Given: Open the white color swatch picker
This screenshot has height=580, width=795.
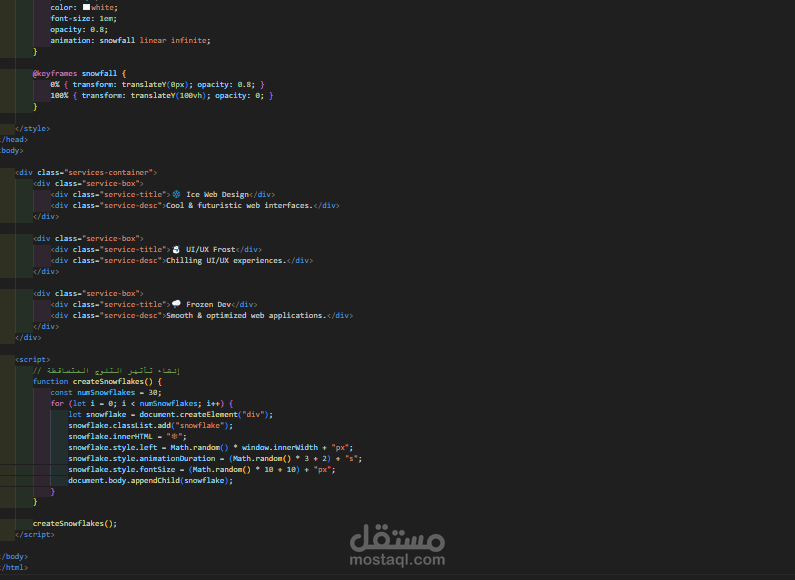Looking at the screenshot, I should click(x=86, y=7).
